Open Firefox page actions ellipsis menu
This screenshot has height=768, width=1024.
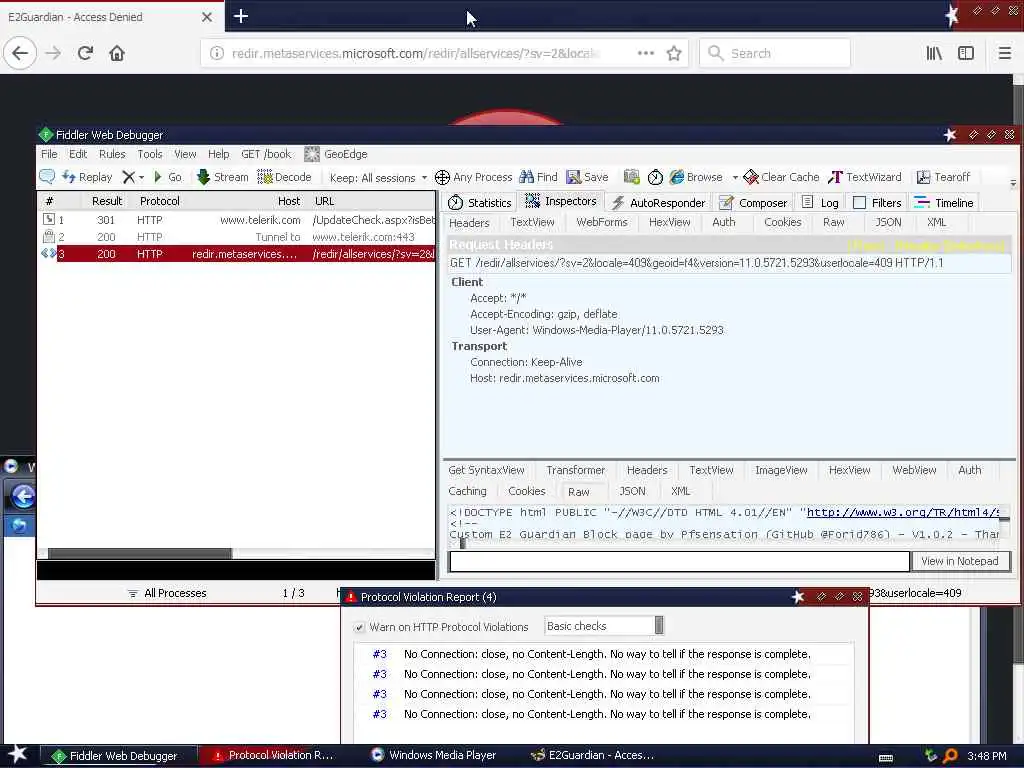click(645, 53)
